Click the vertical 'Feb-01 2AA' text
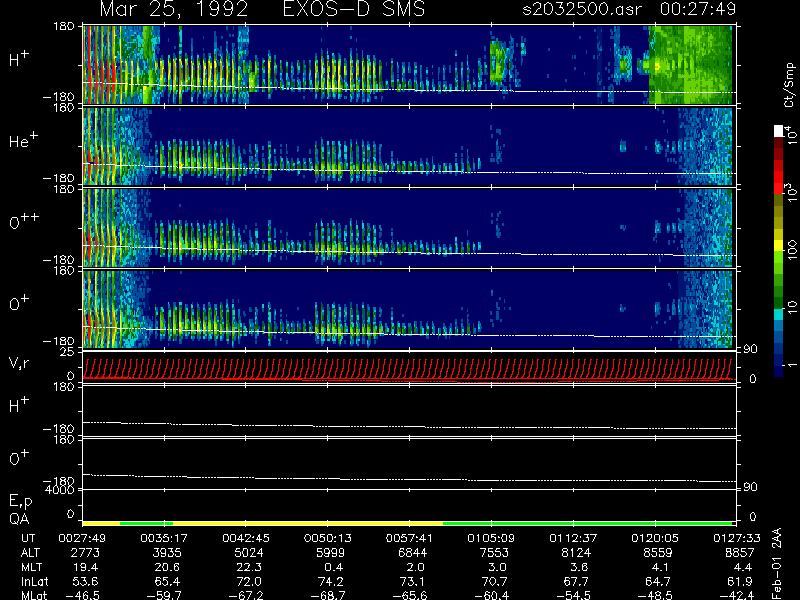This screenshot has width=800, height=600. [777, 563]
